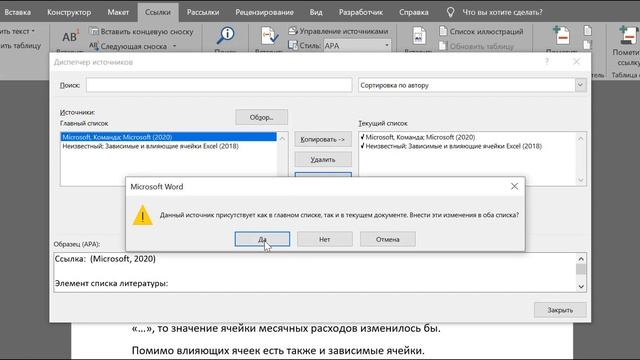
Task: Select Microsoft (2020) in Главный список
Action: click(169, 137)
